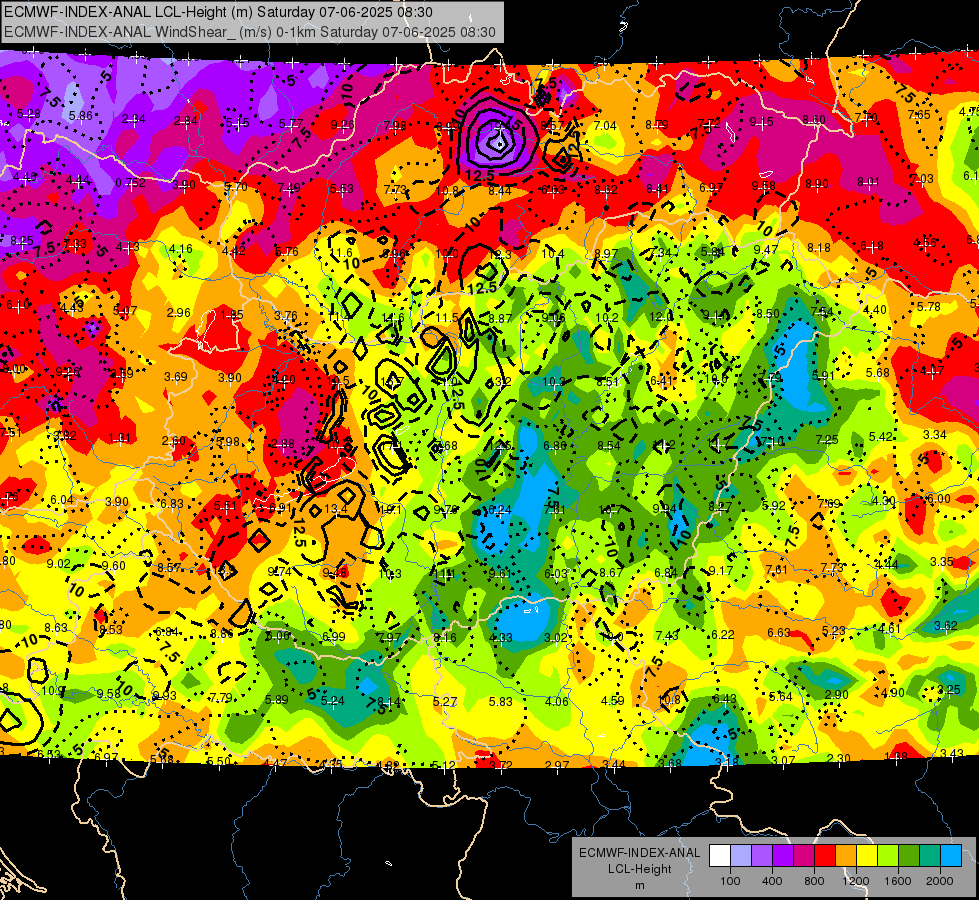
Task: Click the wind shear value 8.79
Action: [657, 125]
